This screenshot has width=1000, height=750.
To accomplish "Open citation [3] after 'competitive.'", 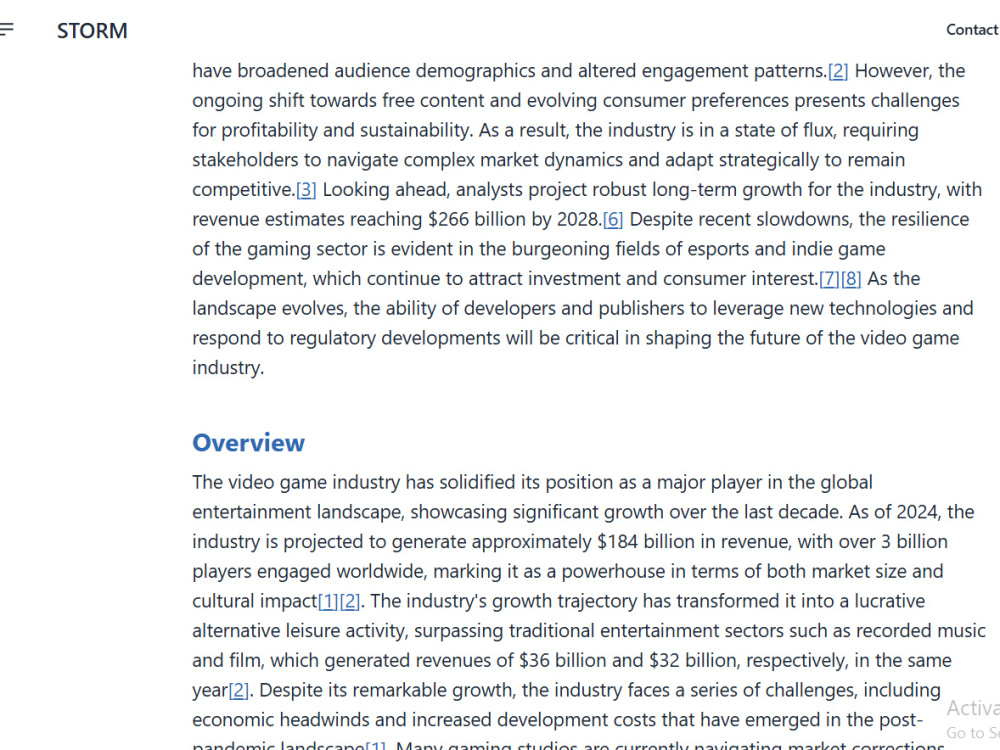I will [x=306, y=190].
